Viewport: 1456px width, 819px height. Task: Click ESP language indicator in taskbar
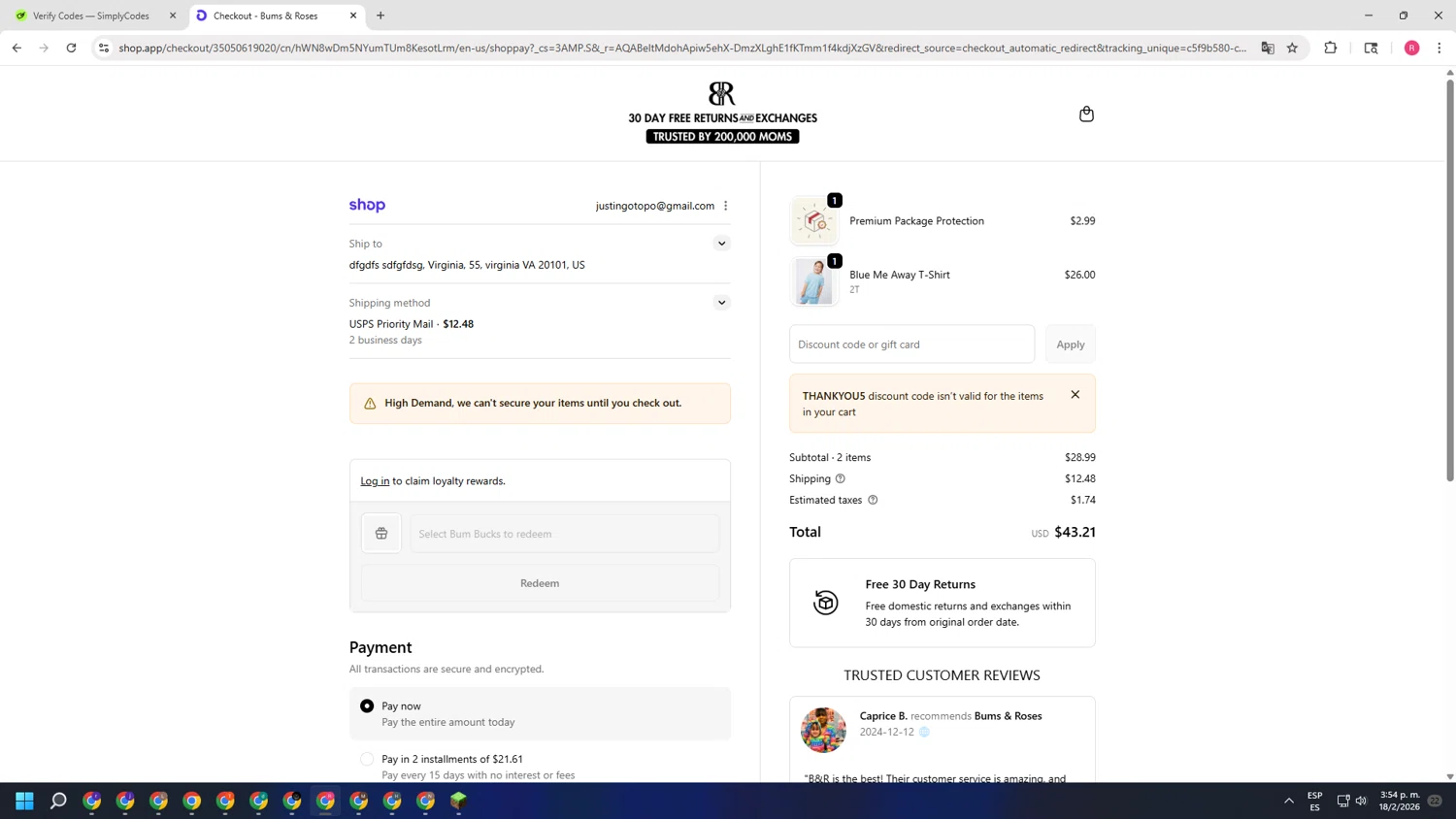click(x=1315, y=801)
